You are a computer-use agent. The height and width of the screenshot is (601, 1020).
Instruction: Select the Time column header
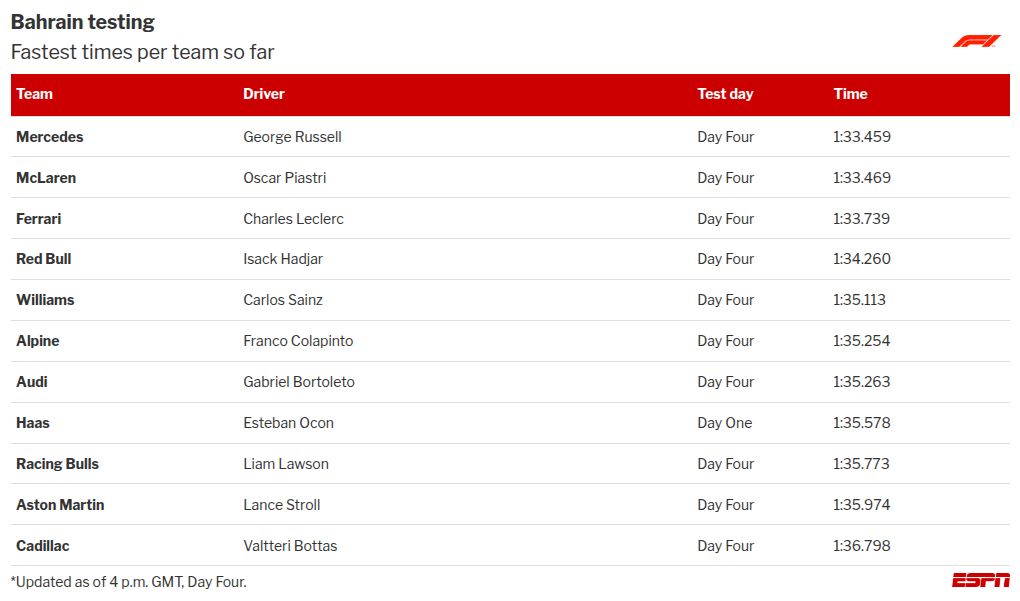point(850,94)
